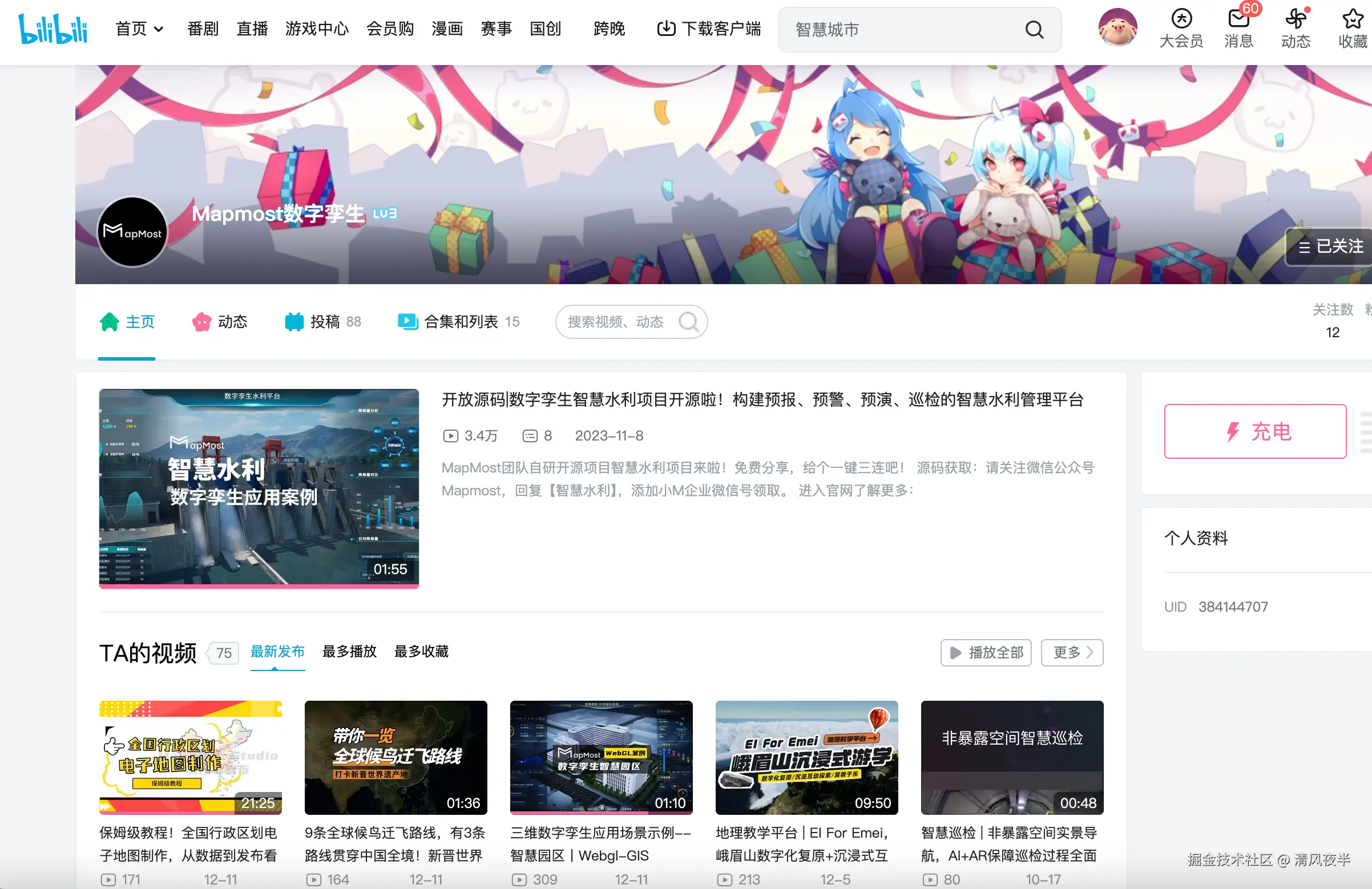Click the search magnifier icon in header
Viewport: 1372px width, 889px height.
click(x=1034, y=30)
